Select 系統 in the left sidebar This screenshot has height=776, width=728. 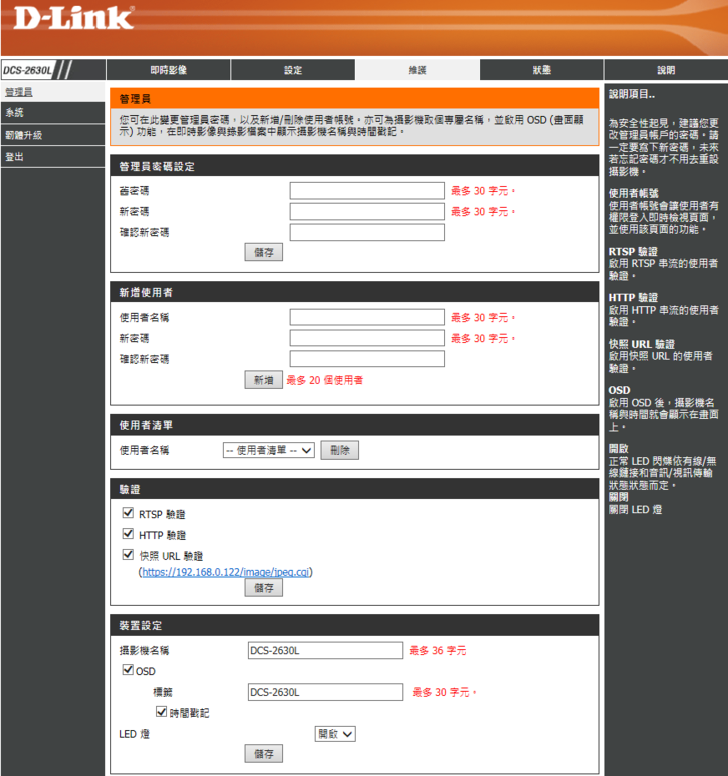(14, 113)
